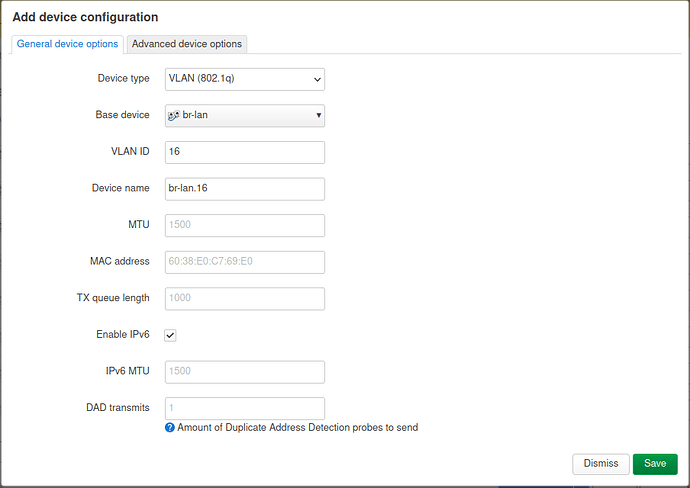Click the TX queue length label

point(113,298)
